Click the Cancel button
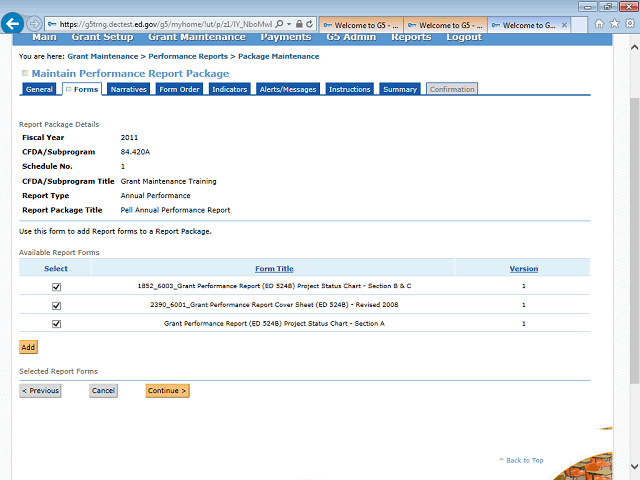640x480 pixels. (x=103, y=391)
